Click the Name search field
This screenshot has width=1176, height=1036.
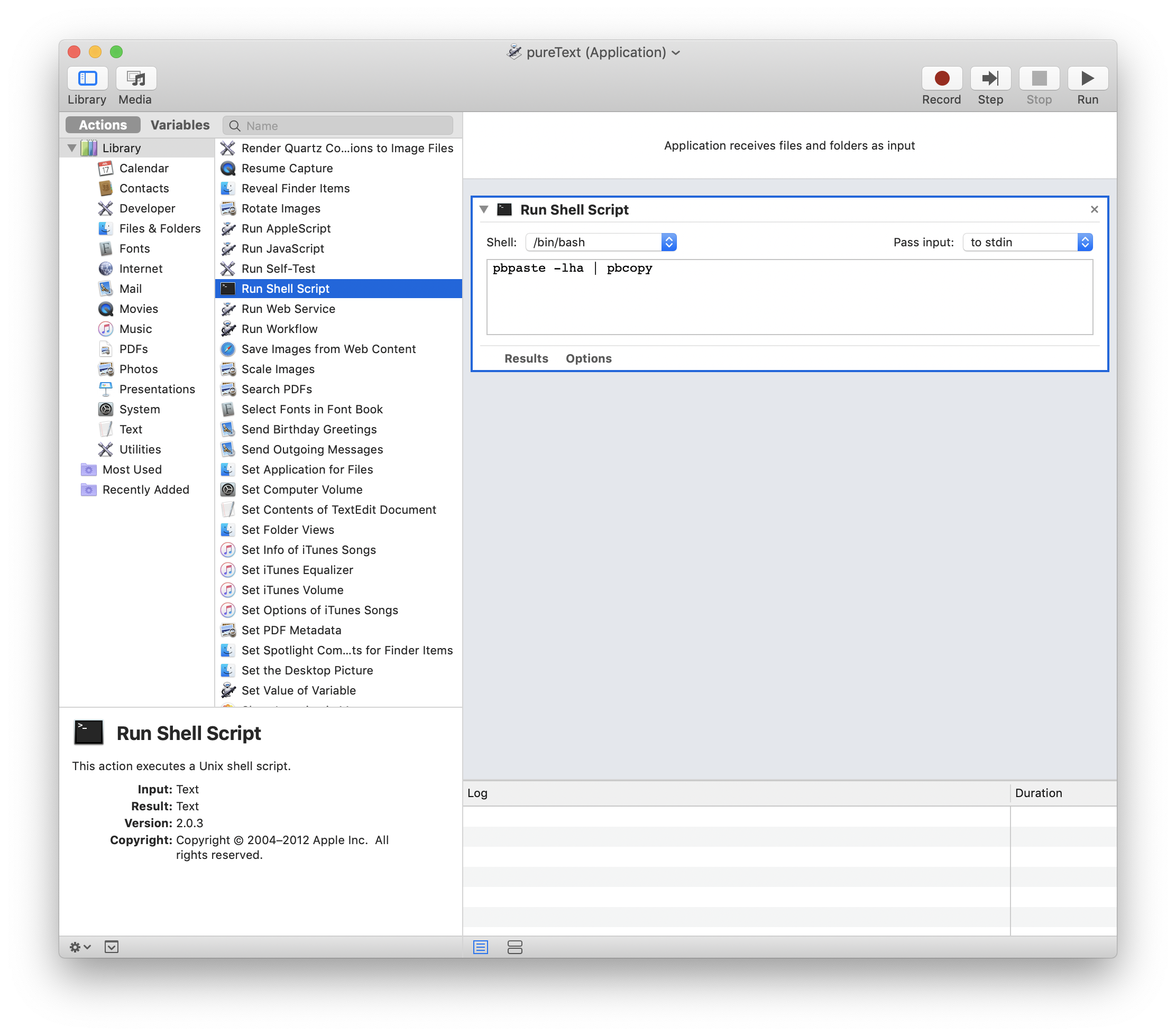pos(338,125)
